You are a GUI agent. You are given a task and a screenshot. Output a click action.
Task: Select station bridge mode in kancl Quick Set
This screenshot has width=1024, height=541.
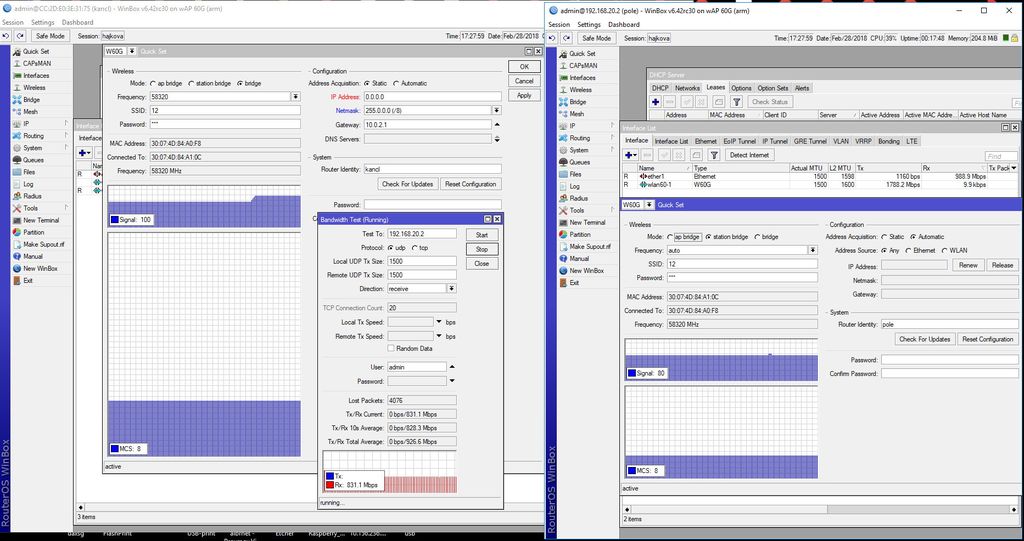coord(191,84)
